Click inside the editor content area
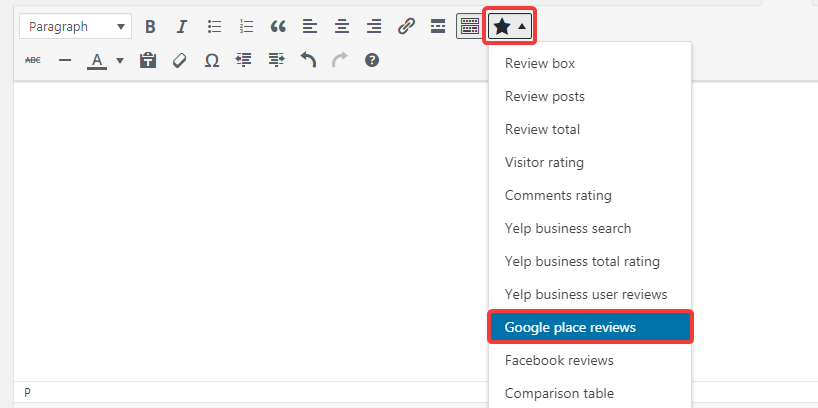This screenshot has height=408, width=818. pyautogui.click(x=250, y=230)
